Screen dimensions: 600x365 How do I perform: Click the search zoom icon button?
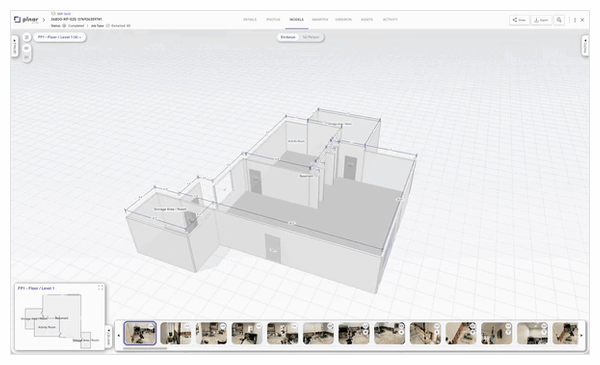coord(559,20)
